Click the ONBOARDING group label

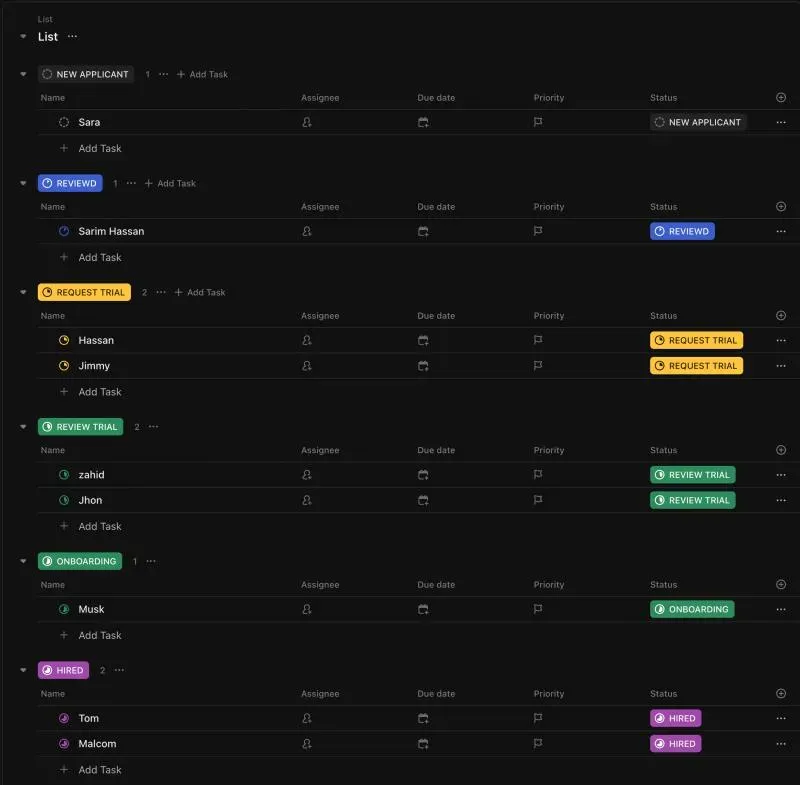click(80, 562)
